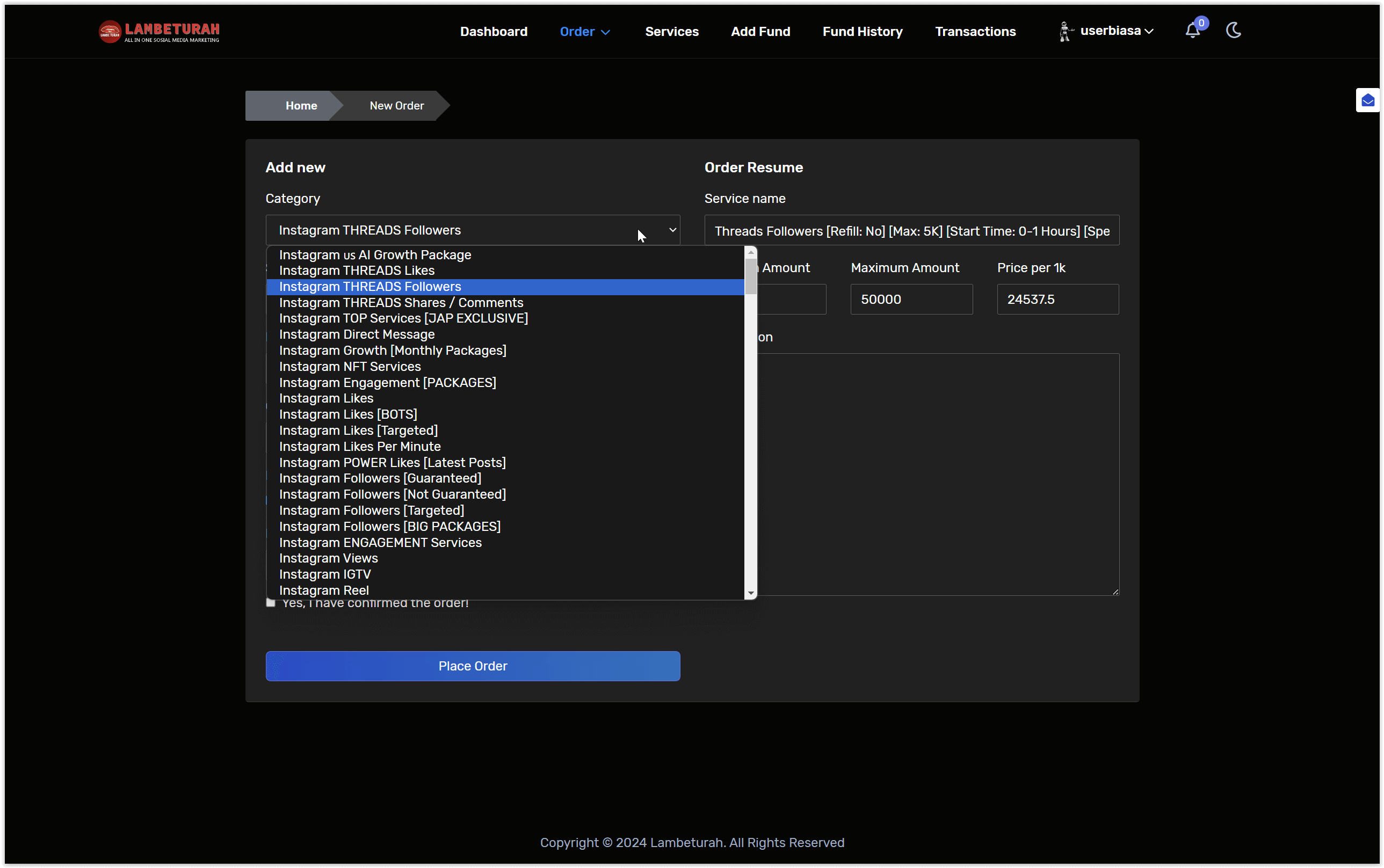Navigate to Home via breadcrumb
The image size is (1384, 868).
[301, 105]
